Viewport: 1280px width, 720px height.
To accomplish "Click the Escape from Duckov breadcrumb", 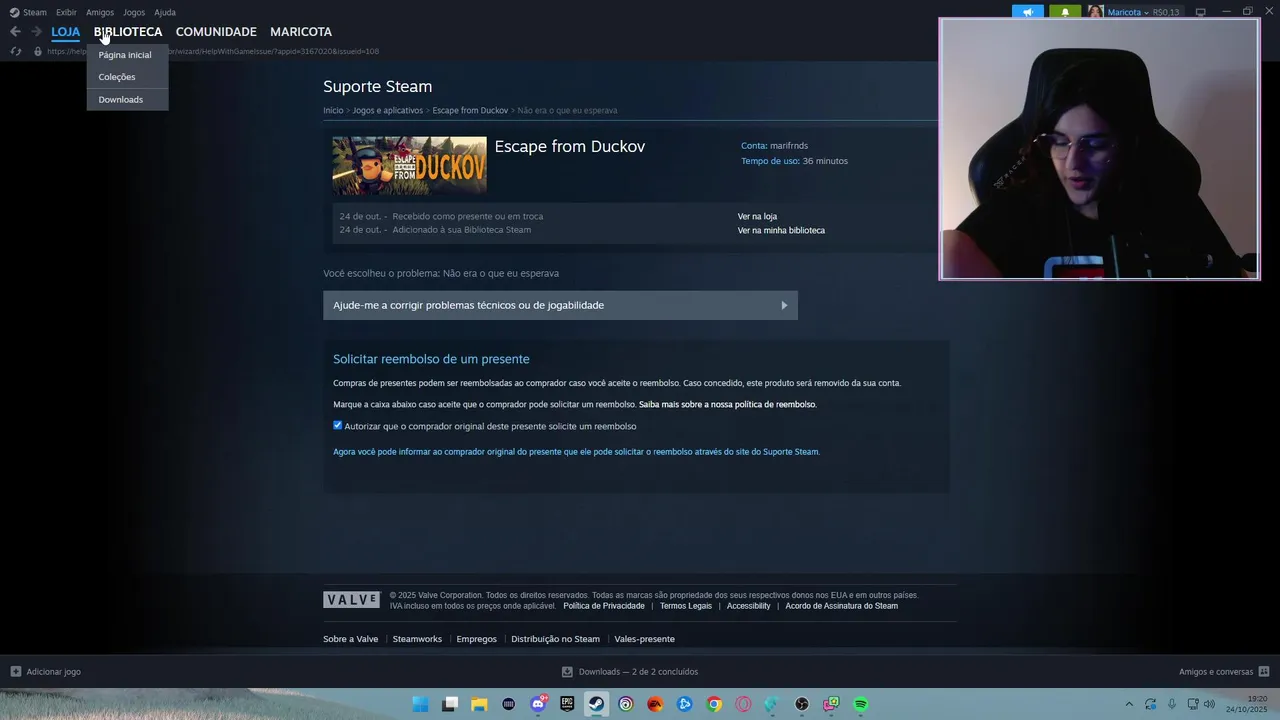I will [x=470, y=110].
